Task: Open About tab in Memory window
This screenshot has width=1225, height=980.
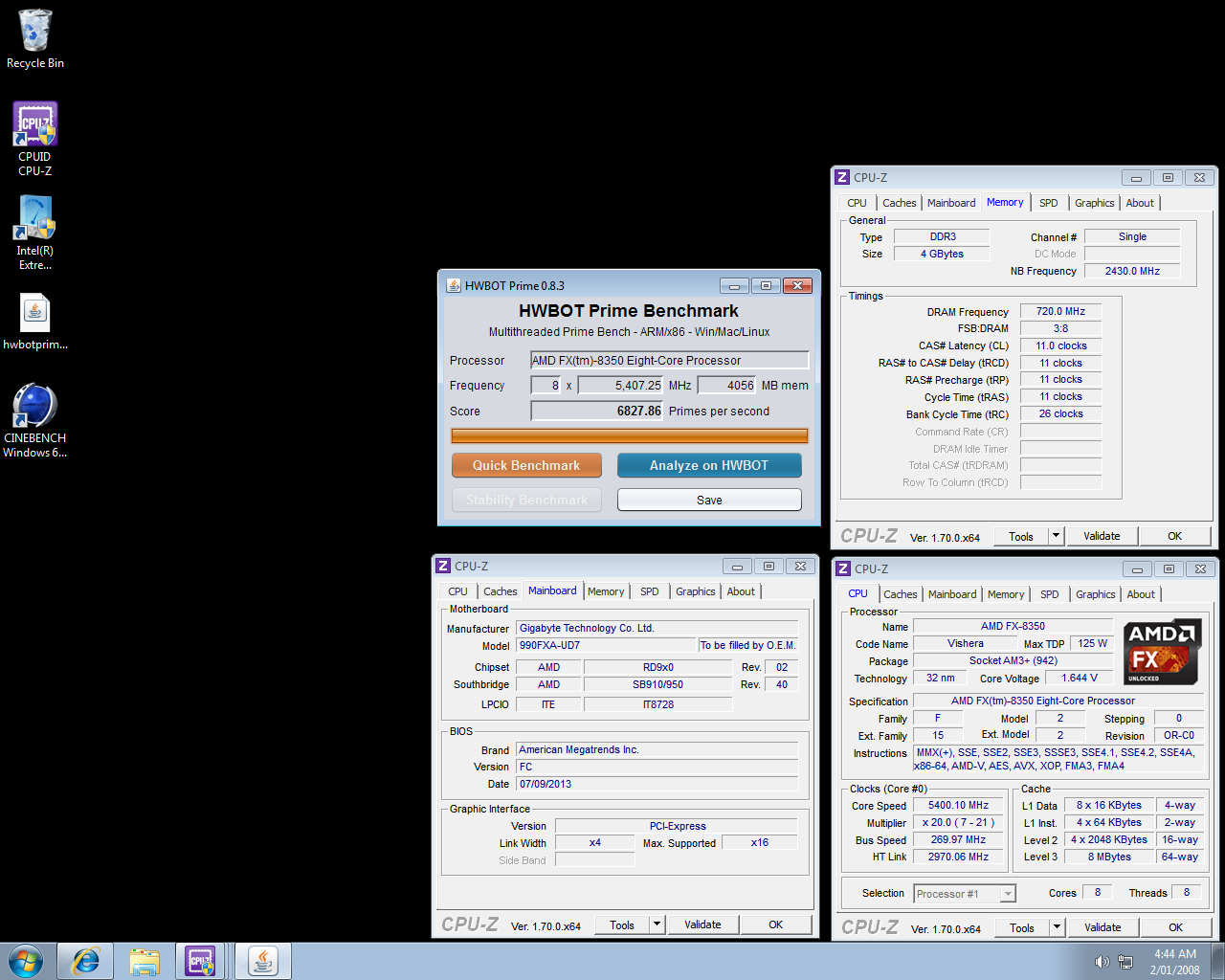Action: [x=1140, y=203]
